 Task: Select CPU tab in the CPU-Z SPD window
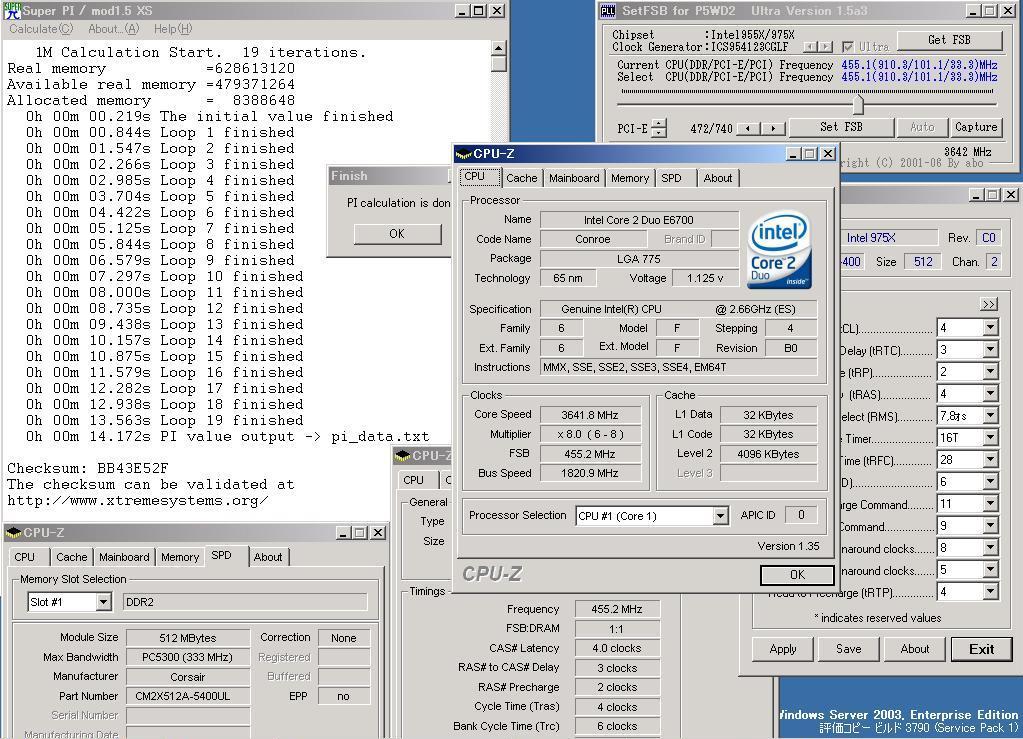(25, 557)
